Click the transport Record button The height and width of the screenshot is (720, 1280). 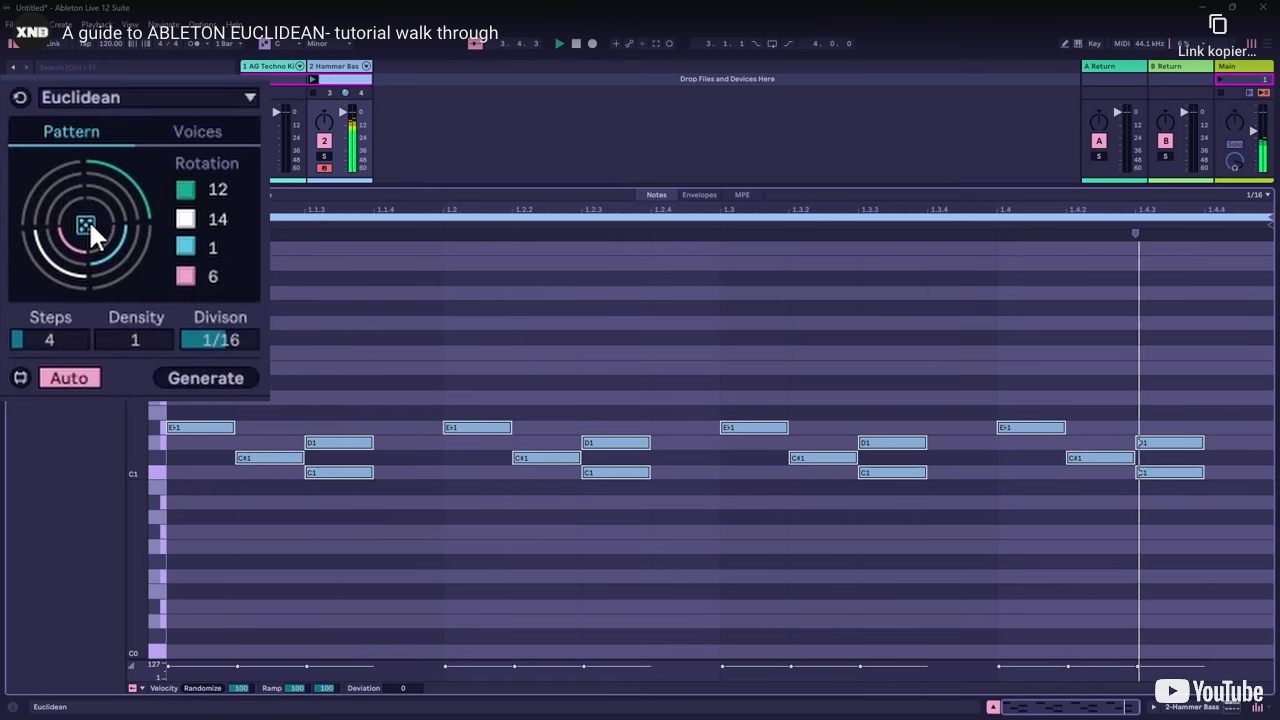[592, 43]
